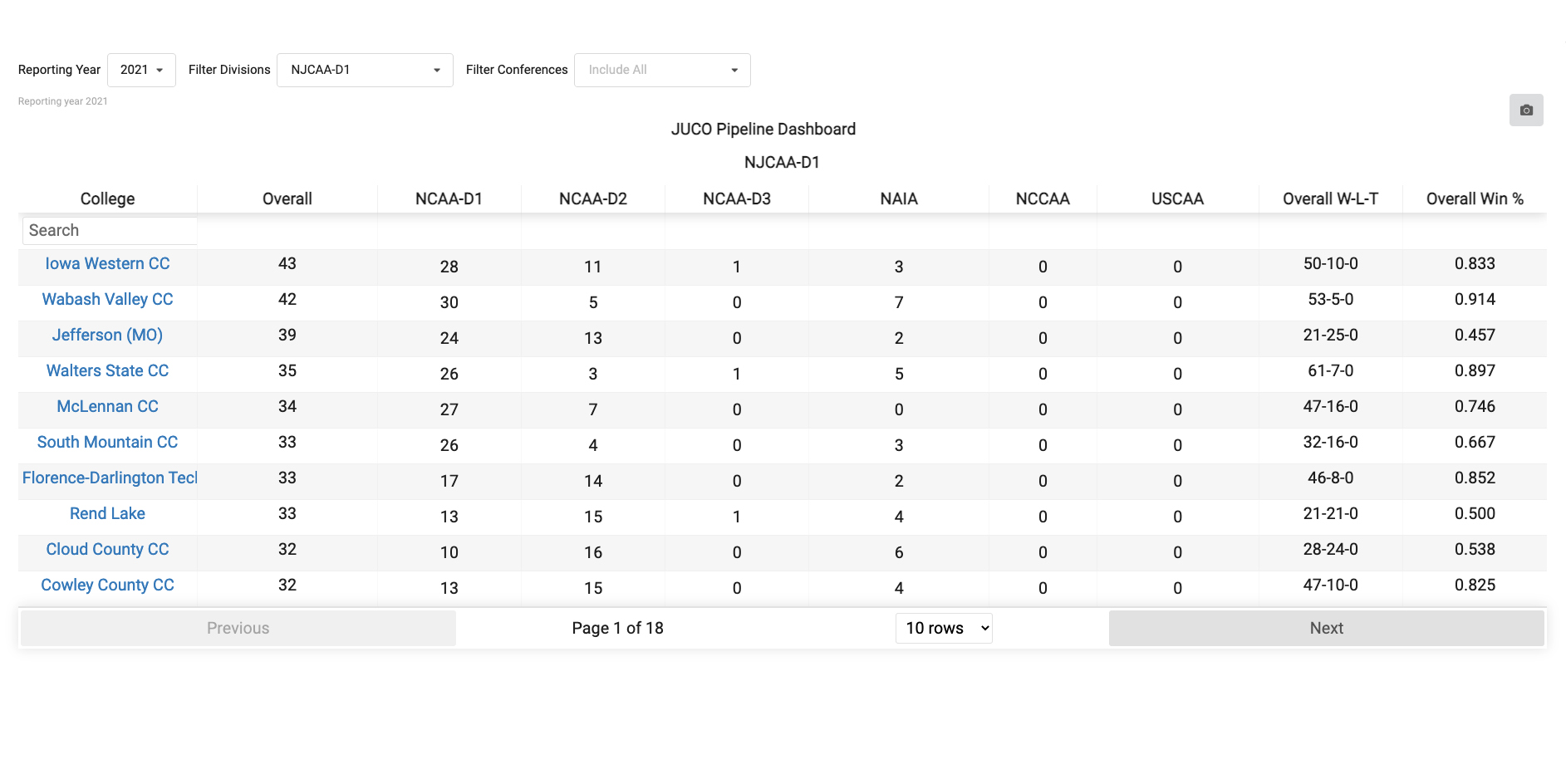Open the Filter Conferences dropdown
Viewport: 1566px width, 784px height.
[662, 70]
